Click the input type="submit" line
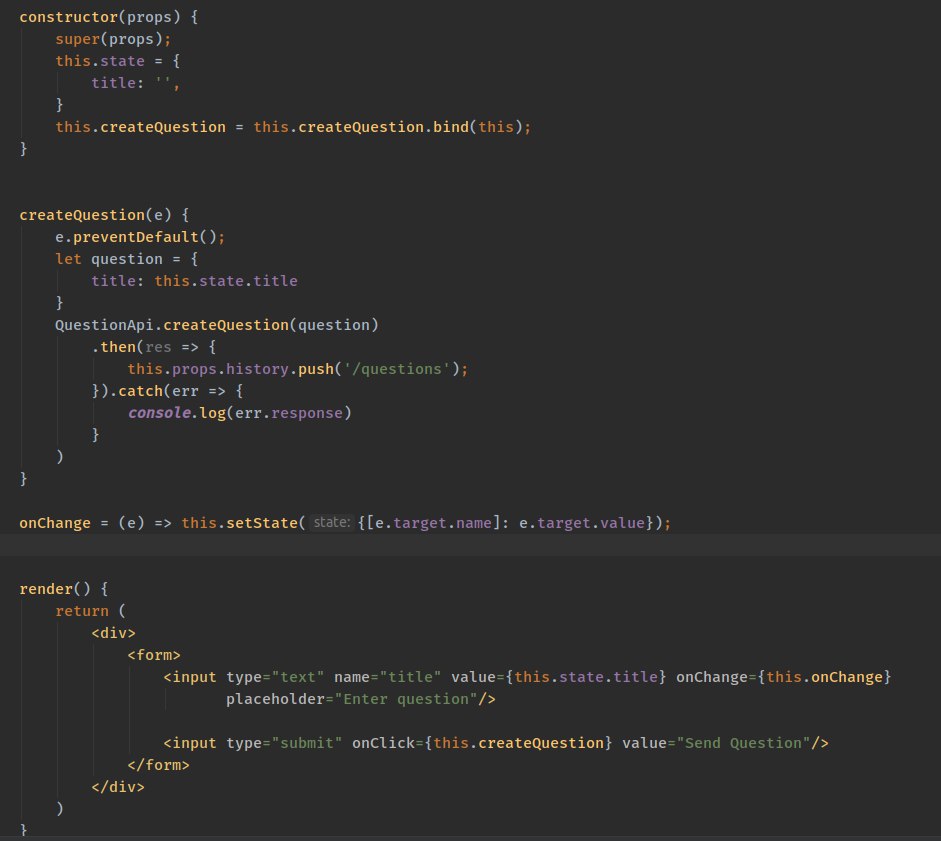Viewport: 941px width, 841px height. pos(496,743)
